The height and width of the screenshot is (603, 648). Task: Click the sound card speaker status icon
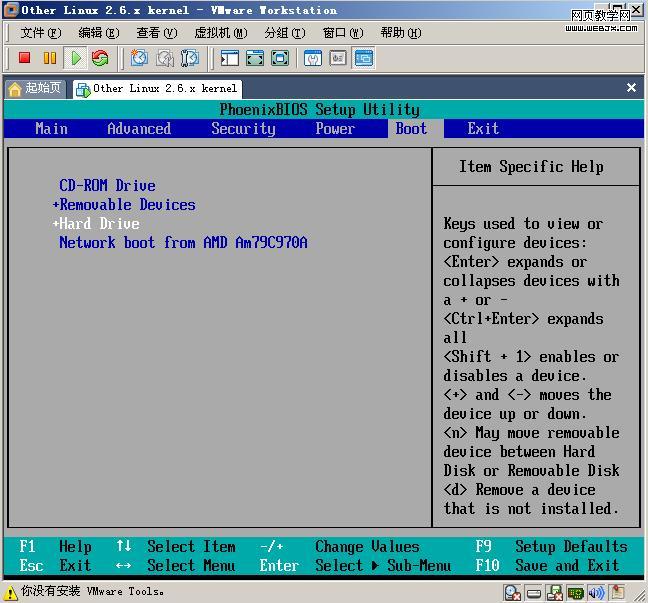click(x=596, y=593)
